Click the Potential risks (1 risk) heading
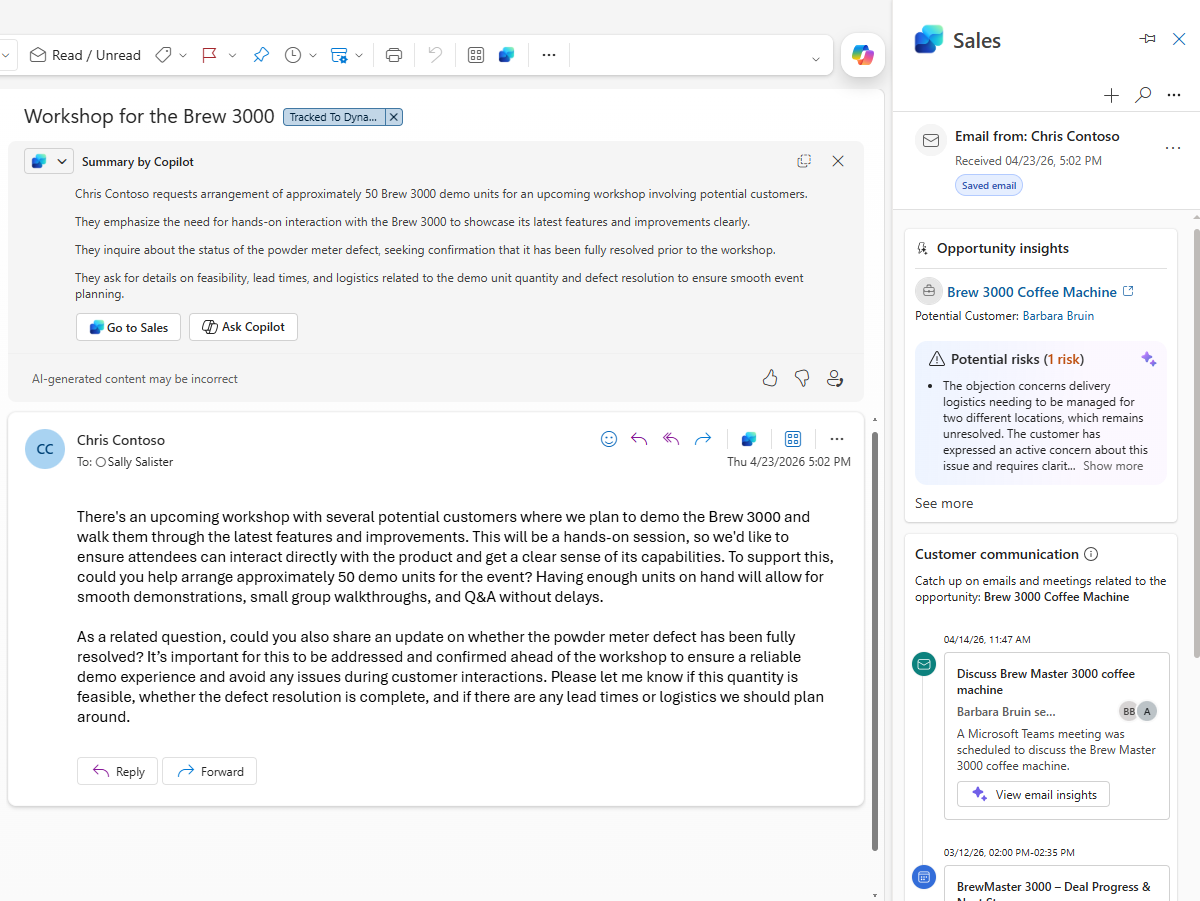Viewport: 1200px width, 901px height. coord(1017,359)
